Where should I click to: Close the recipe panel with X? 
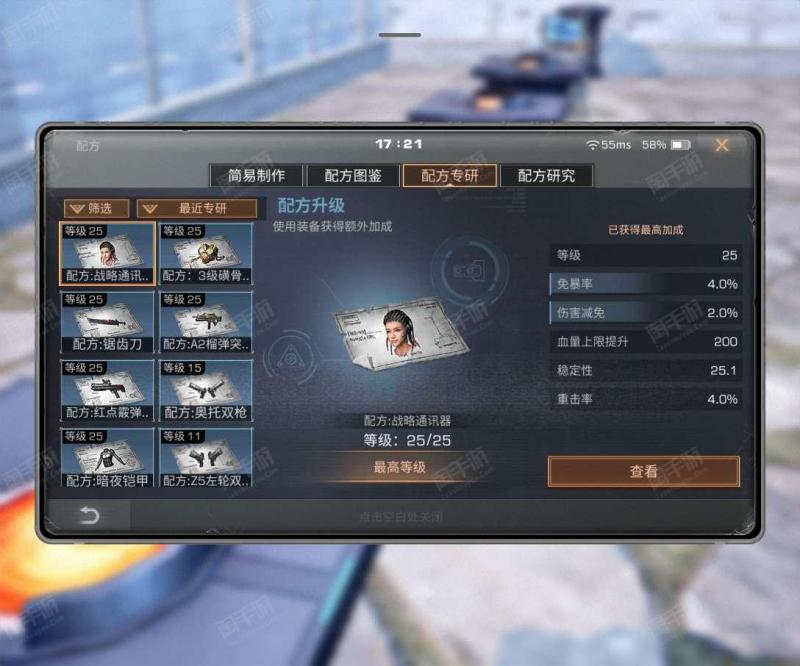722,145
